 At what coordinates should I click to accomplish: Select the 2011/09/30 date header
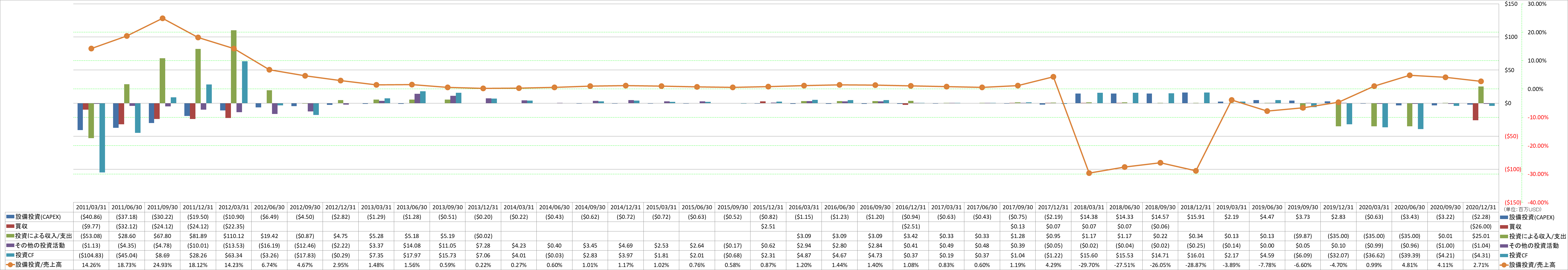click(162, 207)
